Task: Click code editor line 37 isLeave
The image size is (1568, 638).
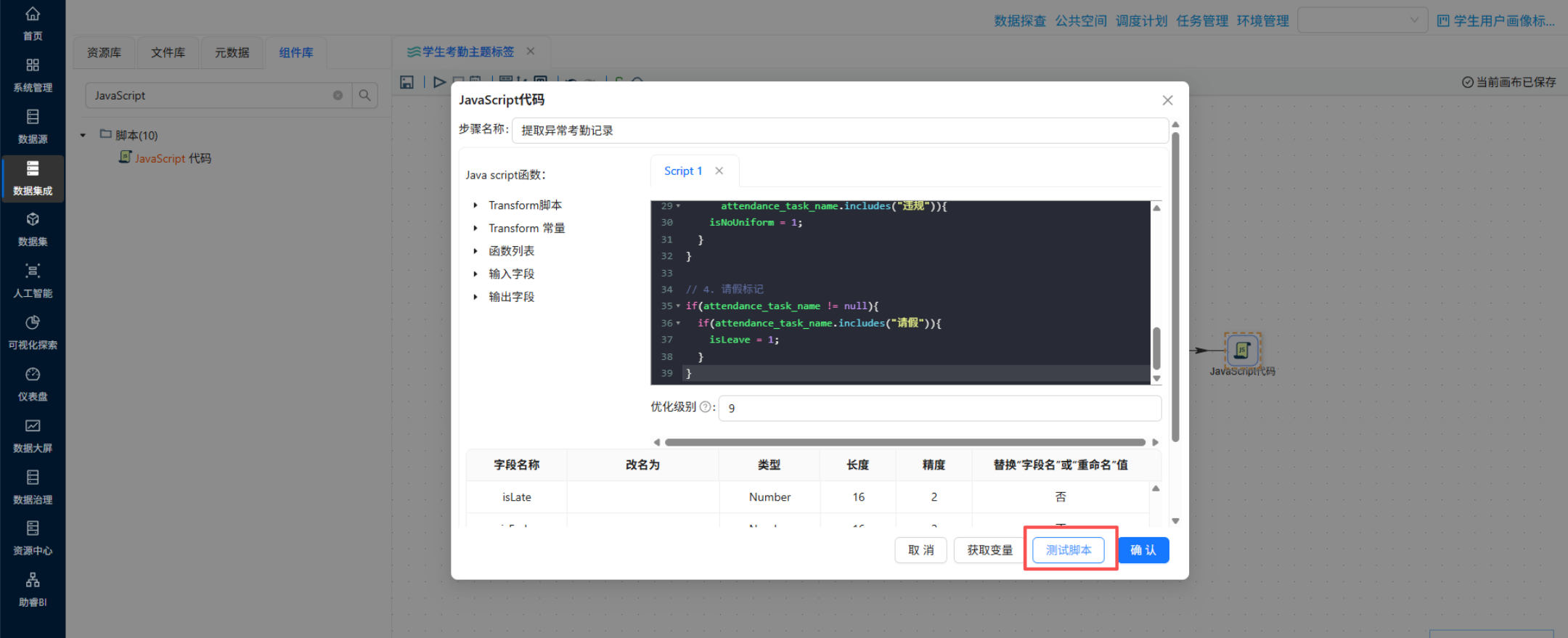Action: (744, 340)
